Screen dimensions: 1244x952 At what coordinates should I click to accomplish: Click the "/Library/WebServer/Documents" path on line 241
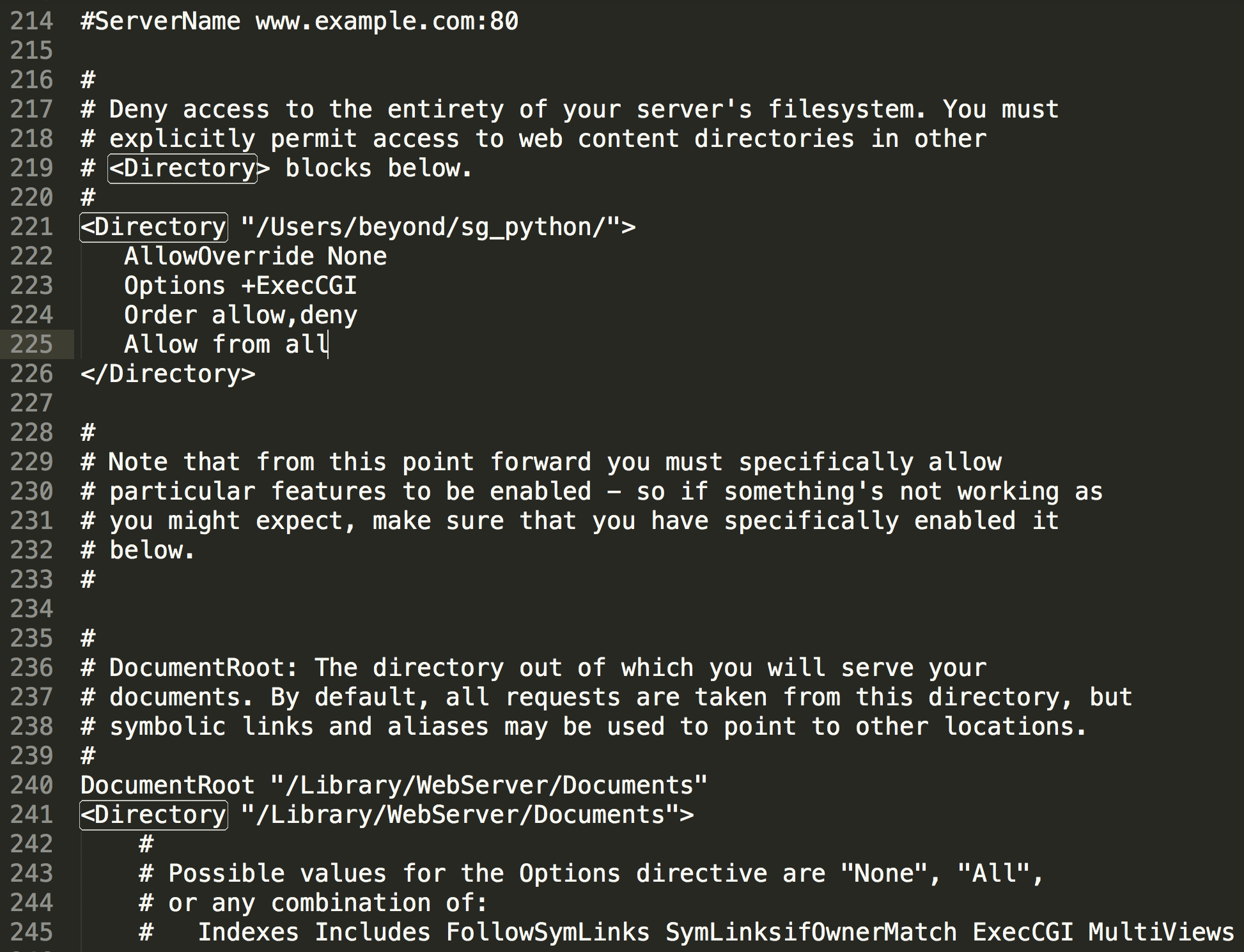click(x=460, y=815)
